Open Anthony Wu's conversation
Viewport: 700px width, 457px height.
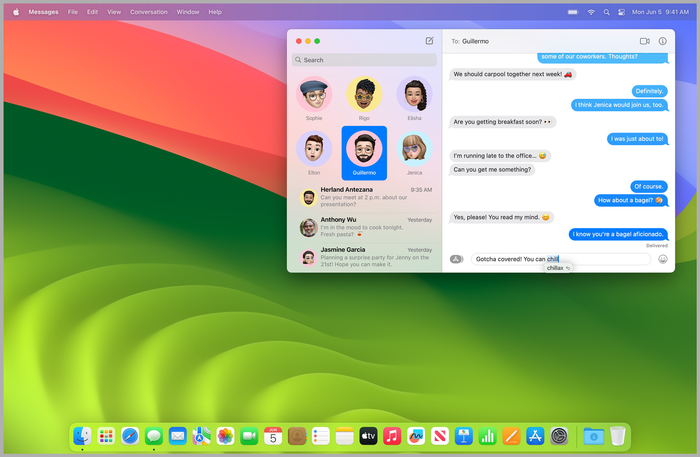tap(365, 226)
